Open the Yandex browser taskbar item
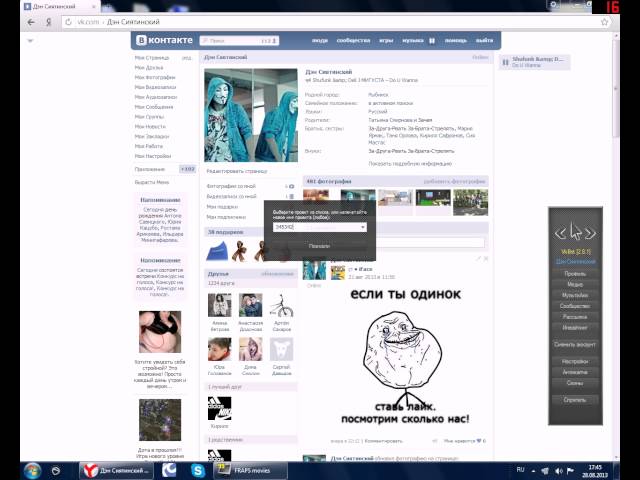 point(116,471)
